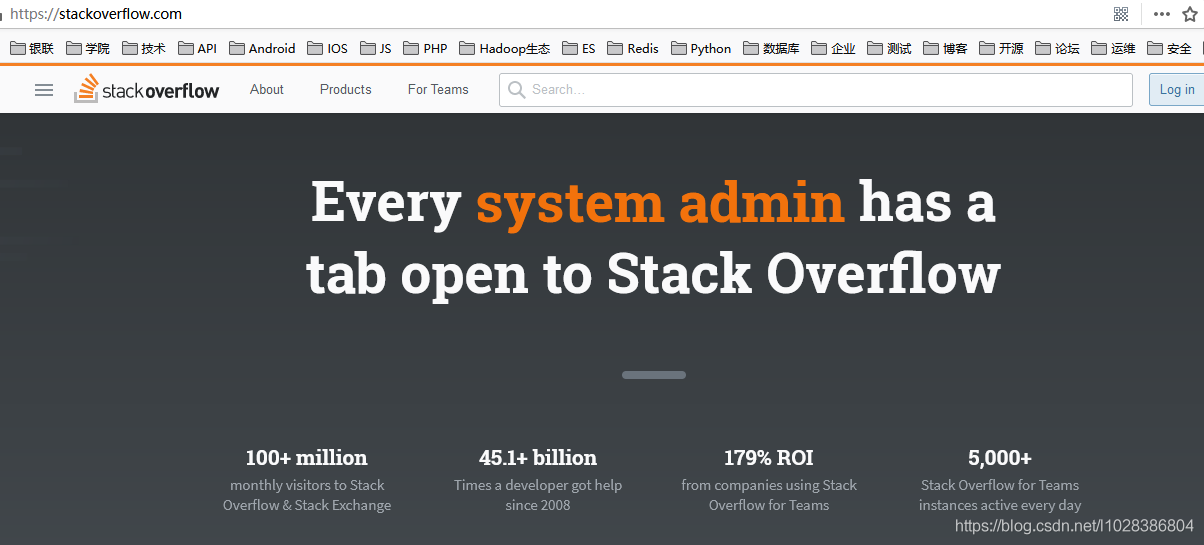Screen dimensions: 1204x545
Task: Click the stackoverflow.com address bar URL
Action: (x=96, y=14)
